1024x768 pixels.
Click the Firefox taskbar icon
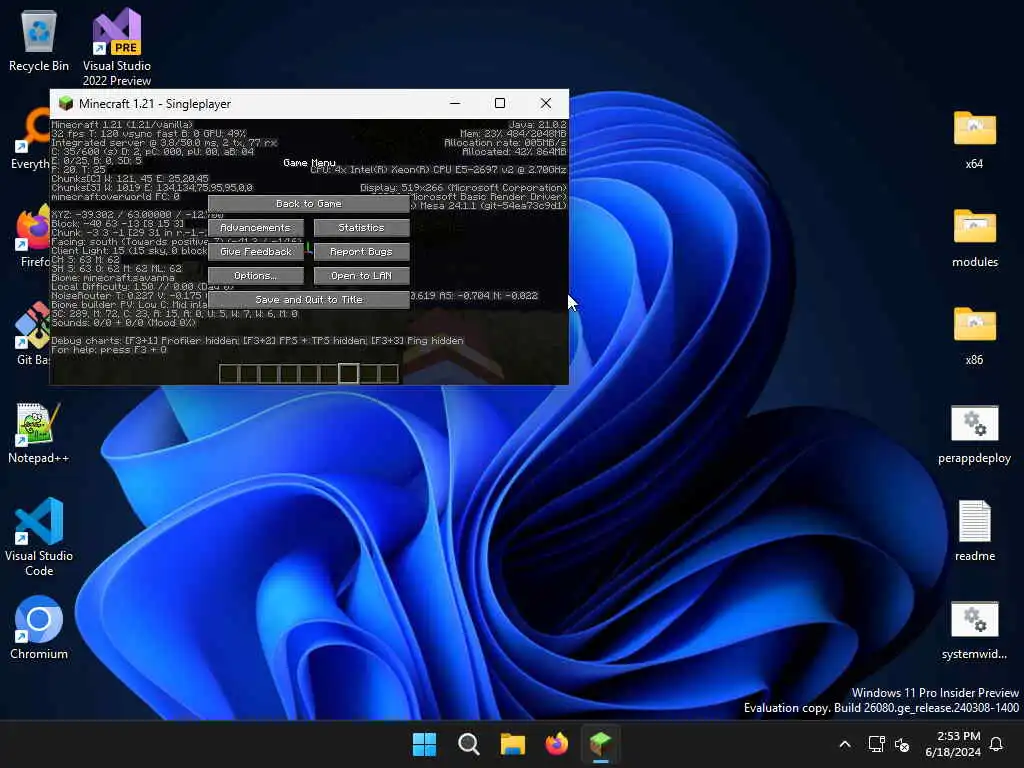tap(556, 744)
